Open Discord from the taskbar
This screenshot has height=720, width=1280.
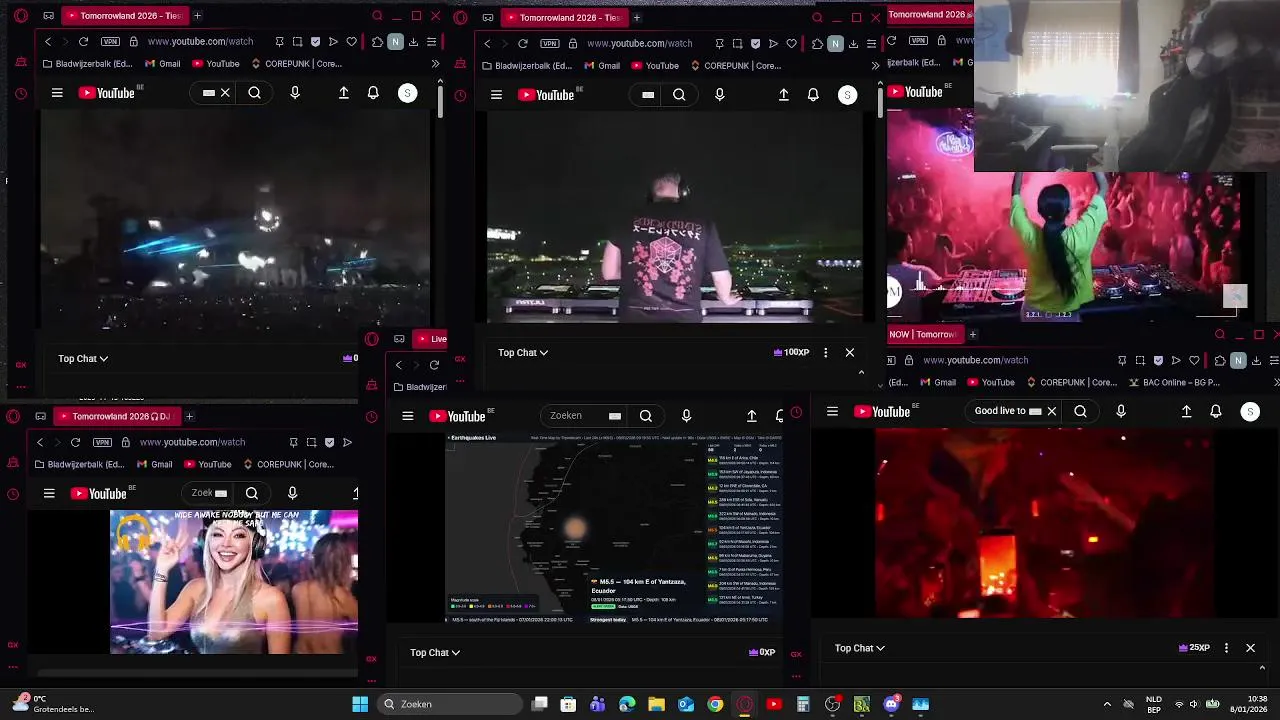pyautogui.click(x=891, y=704)
